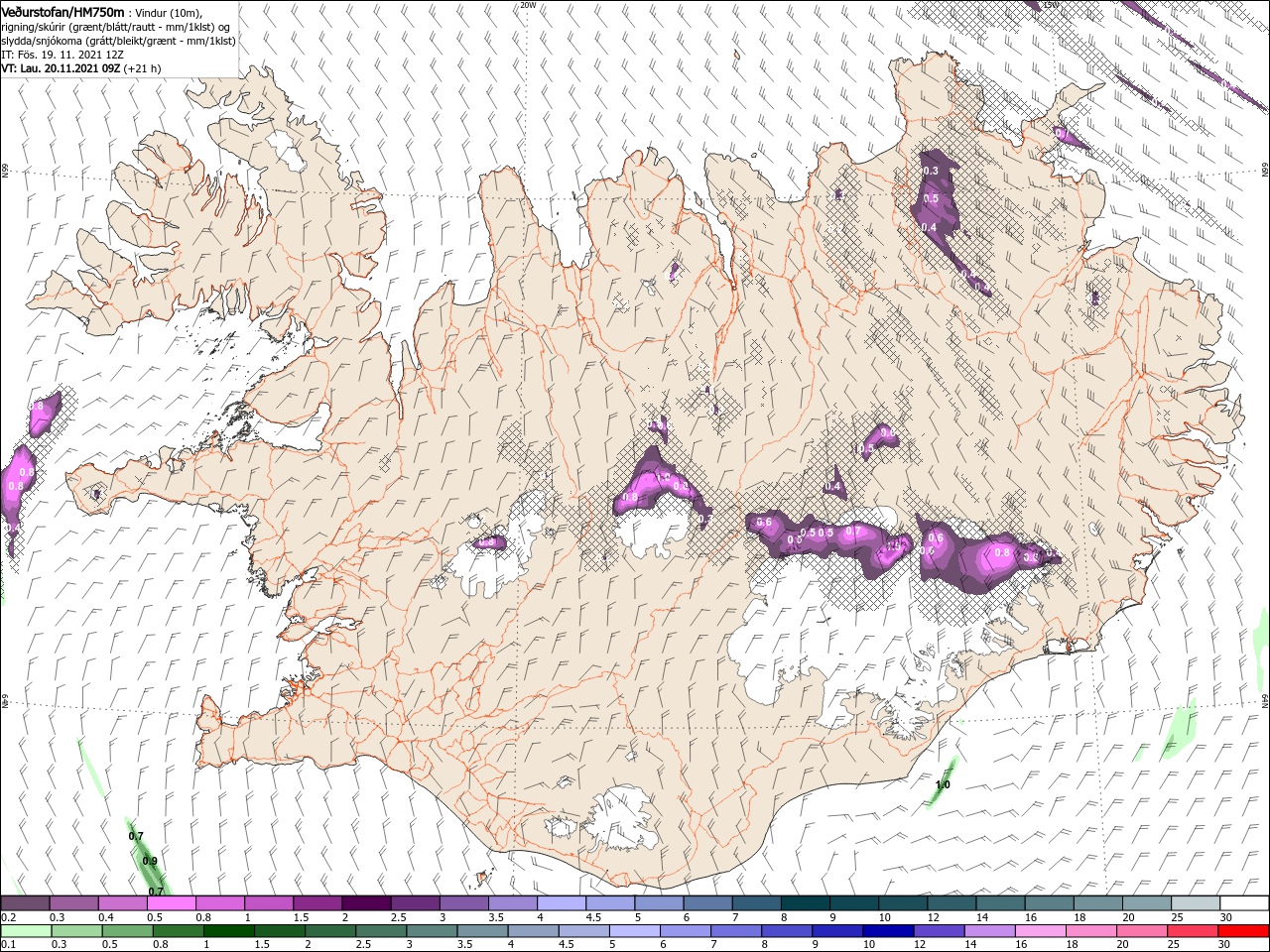Pick the lightest green 0.1 swatch in rain scale
This screenshot has width=1270, height=952.
pyautogui.click(x=25, y=931)
